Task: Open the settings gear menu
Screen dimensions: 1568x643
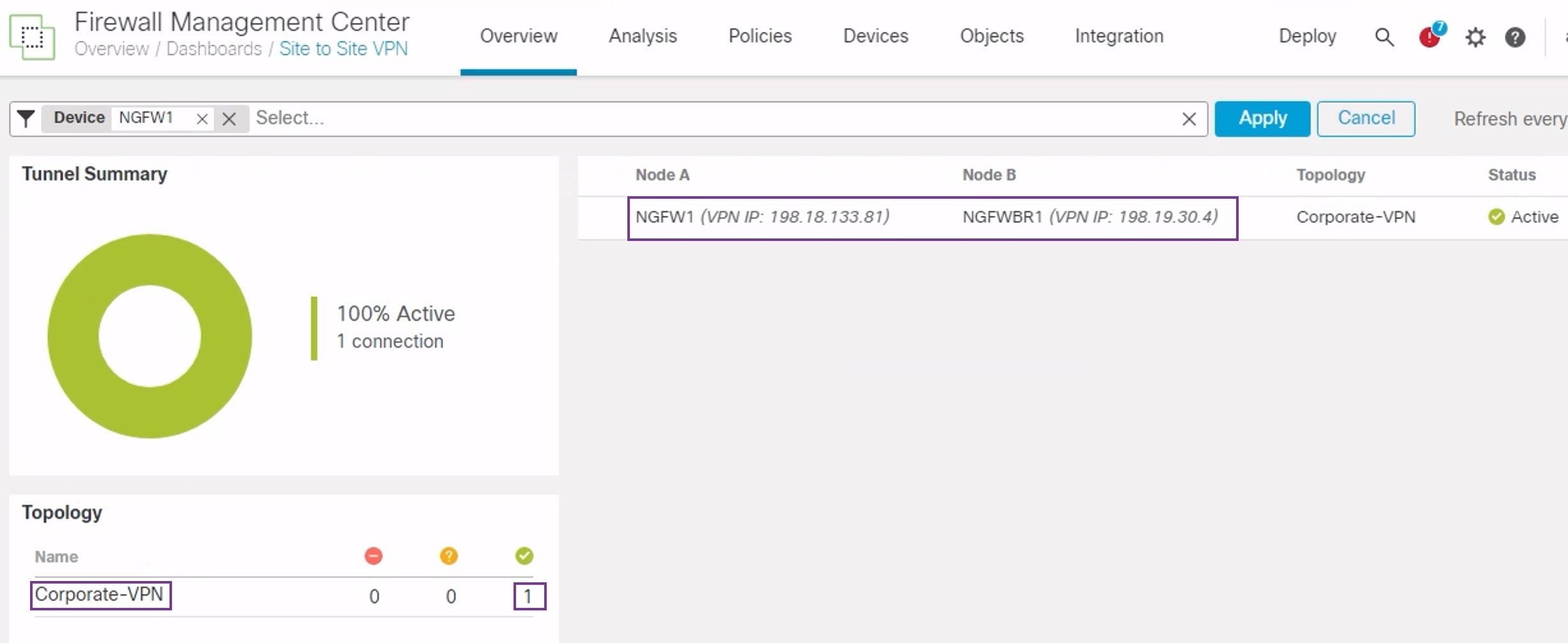Action: coord(1475,37)
